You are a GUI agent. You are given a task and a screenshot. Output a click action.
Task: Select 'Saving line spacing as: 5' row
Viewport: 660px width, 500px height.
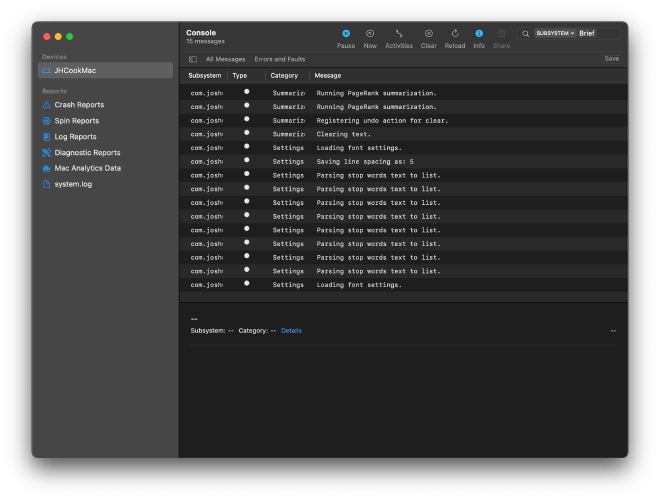coord(403,162)
